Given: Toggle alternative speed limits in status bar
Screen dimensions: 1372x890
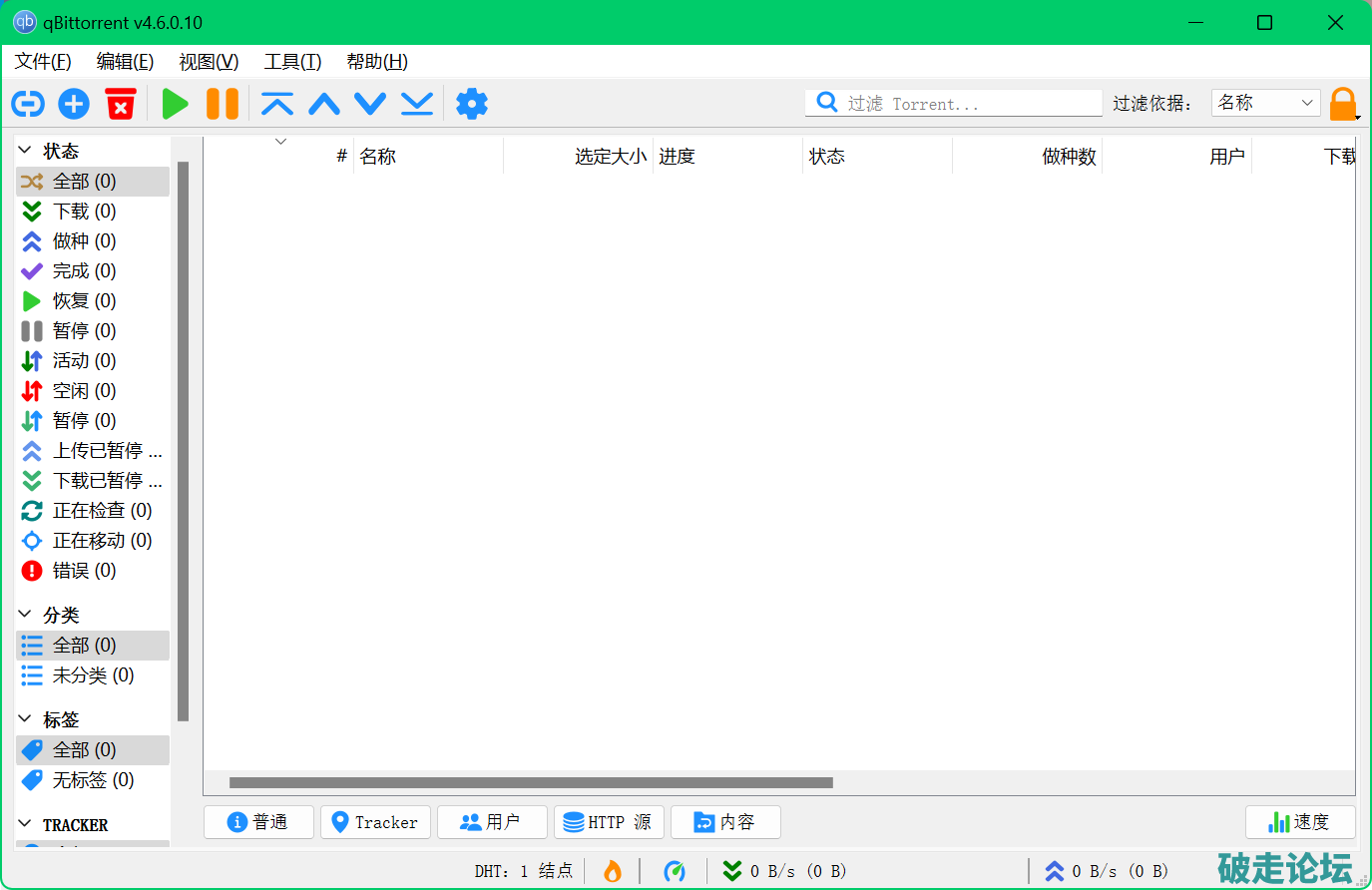Looking at the screenshot, I should click(675, 871).
